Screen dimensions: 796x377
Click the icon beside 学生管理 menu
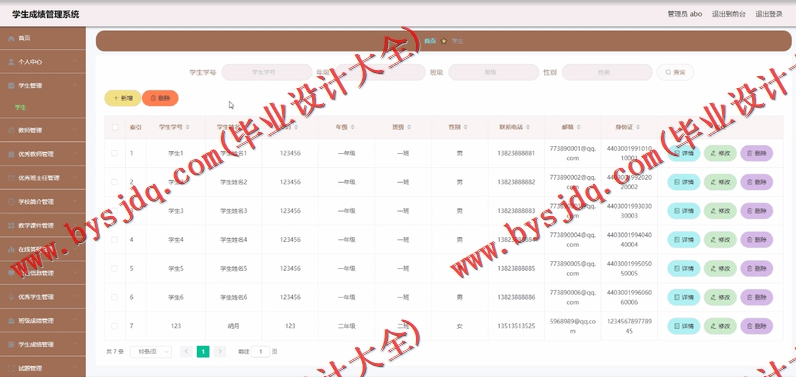(11, 86)
